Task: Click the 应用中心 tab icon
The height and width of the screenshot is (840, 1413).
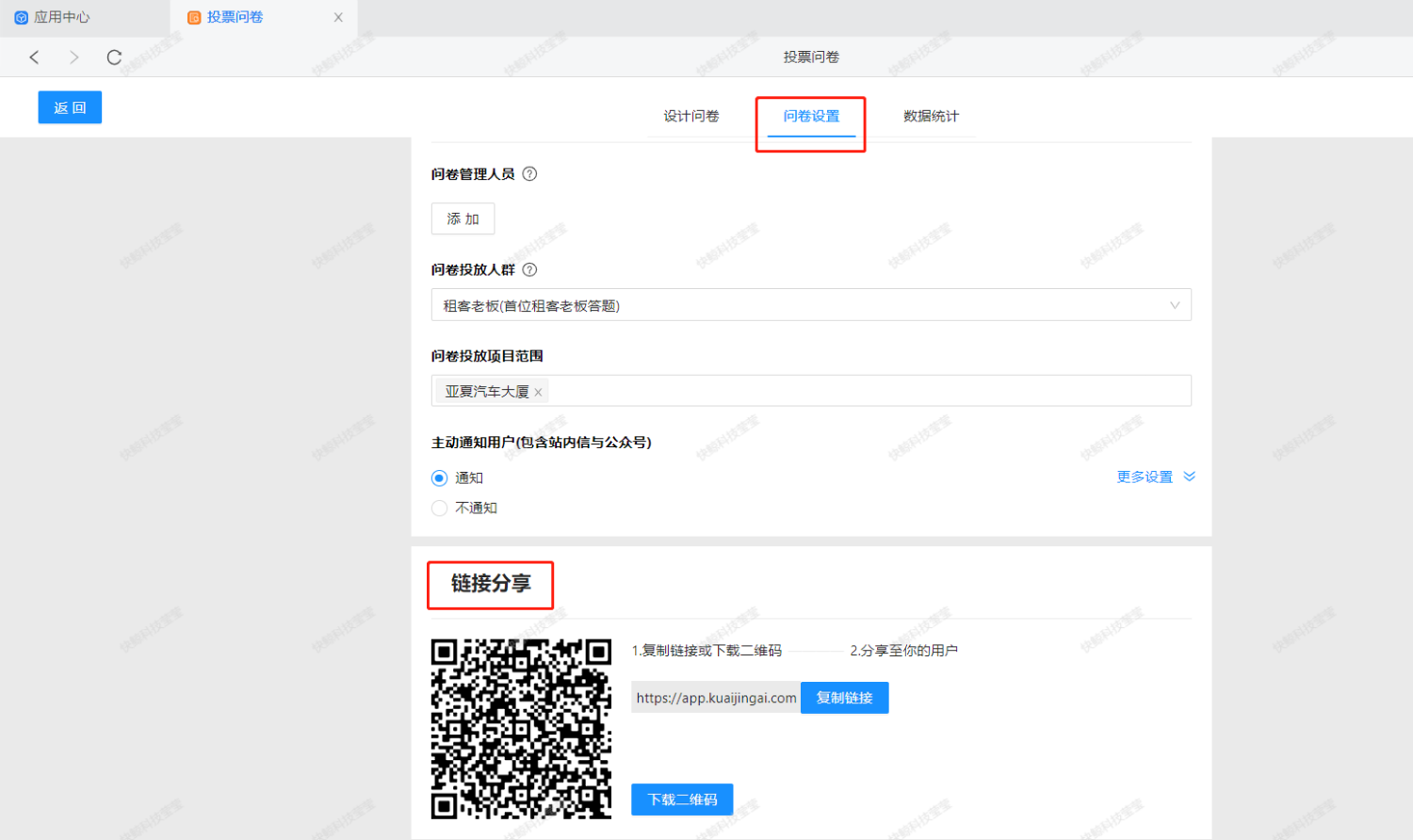Action: (21, 17)
